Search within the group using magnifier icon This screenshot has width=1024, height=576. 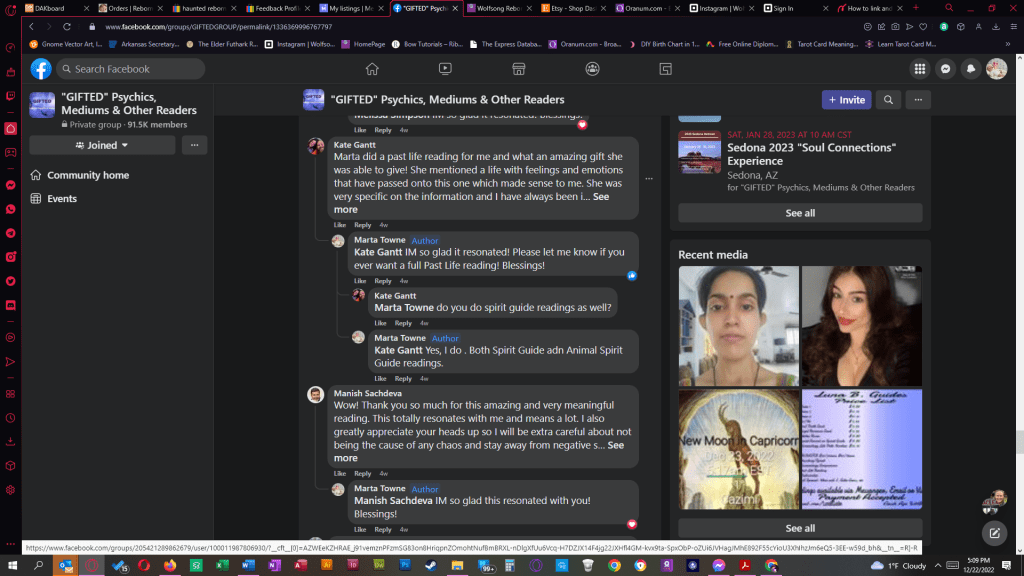887,100
